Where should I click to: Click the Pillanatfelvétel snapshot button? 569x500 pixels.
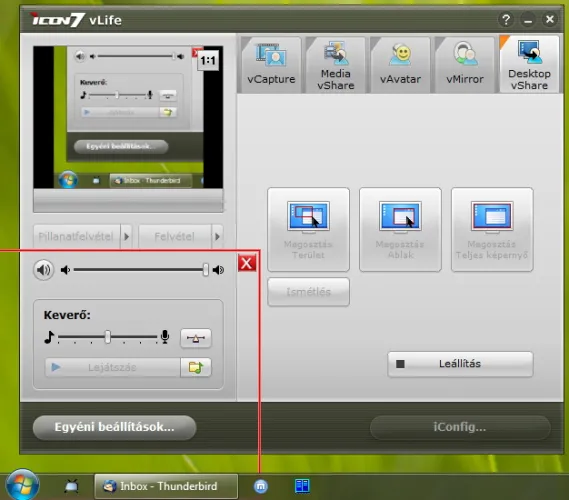coord(77,237)
